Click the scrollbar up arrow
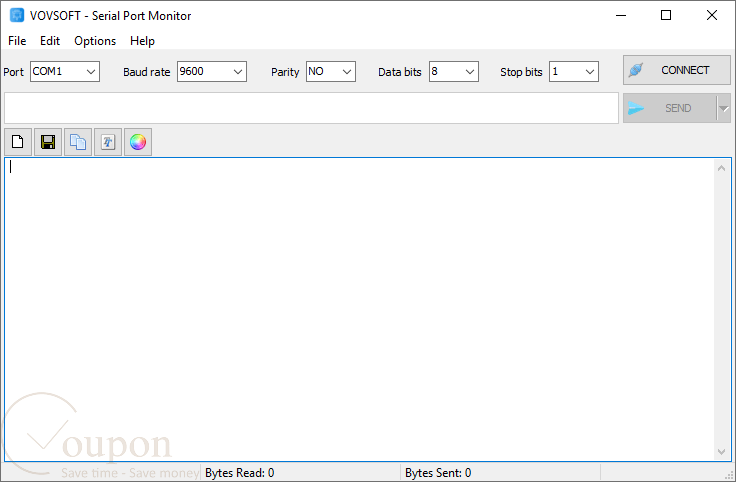The height and width of the screenshot is (482, 736). [721, 168]
